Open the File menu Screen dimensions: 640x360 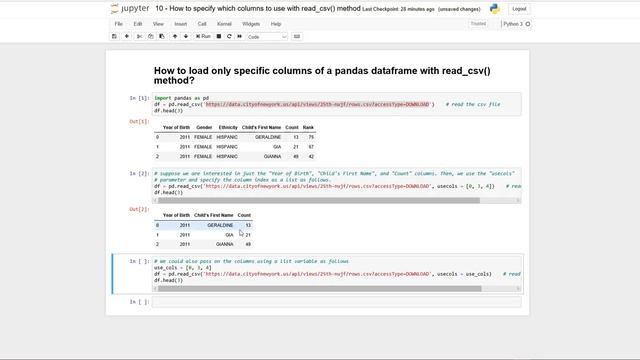pos(118,24)
